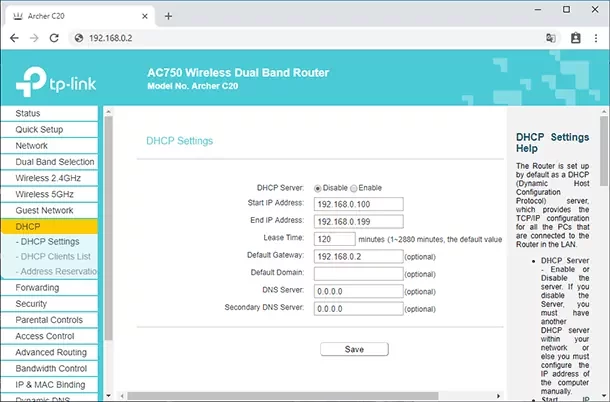Open the Security menu

click(49, 304)
